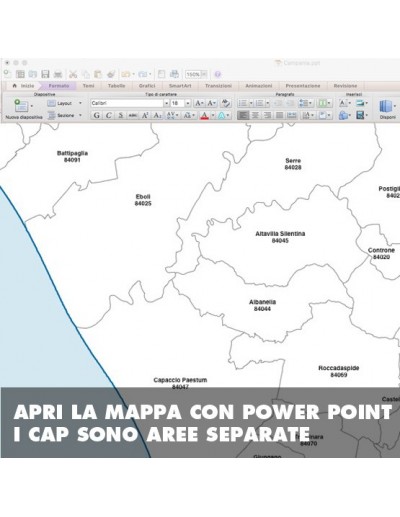
Task: Open the zoom 150% dropdown
Action: pyautogui.click(x=204, y=74)
